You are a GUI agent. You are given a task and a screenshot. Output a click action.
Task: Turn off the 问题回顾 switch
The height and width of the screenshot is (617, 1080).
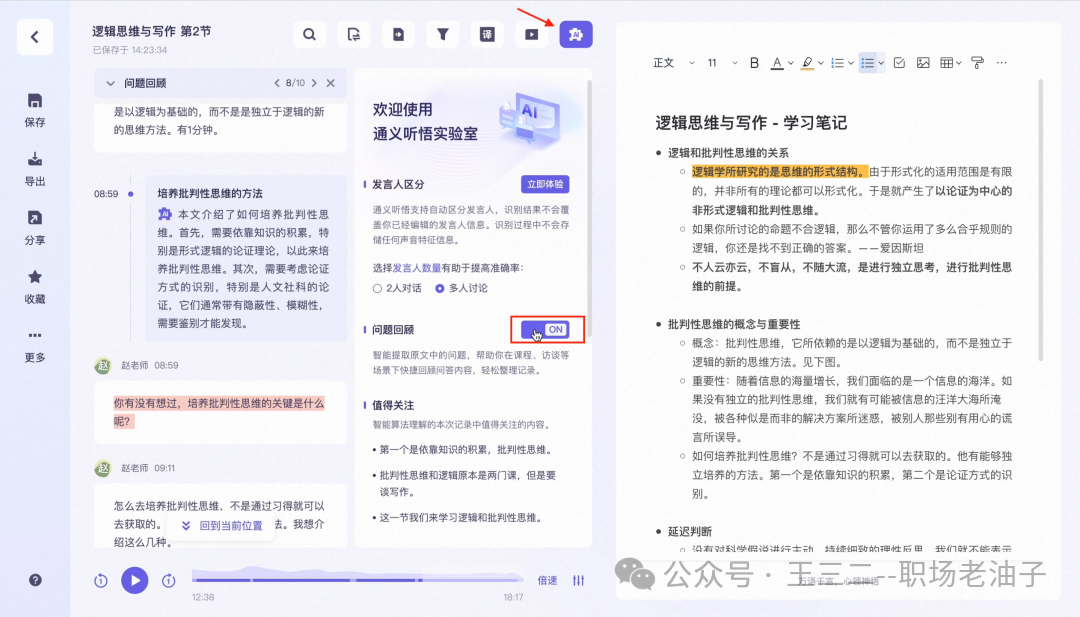coord(547,328)
